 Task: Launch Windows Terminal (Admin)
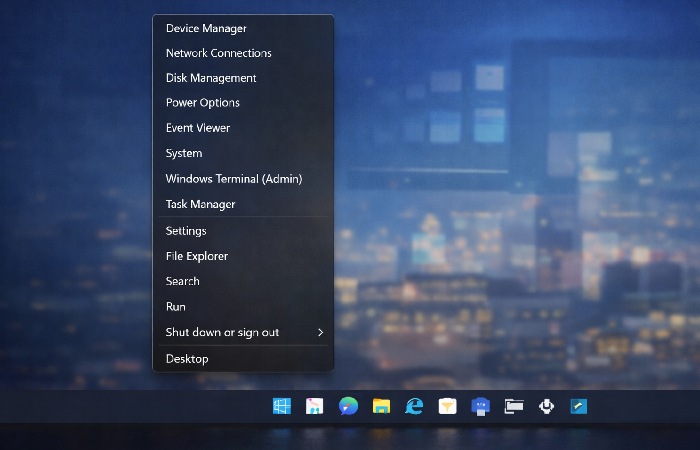tap(243, 179)
